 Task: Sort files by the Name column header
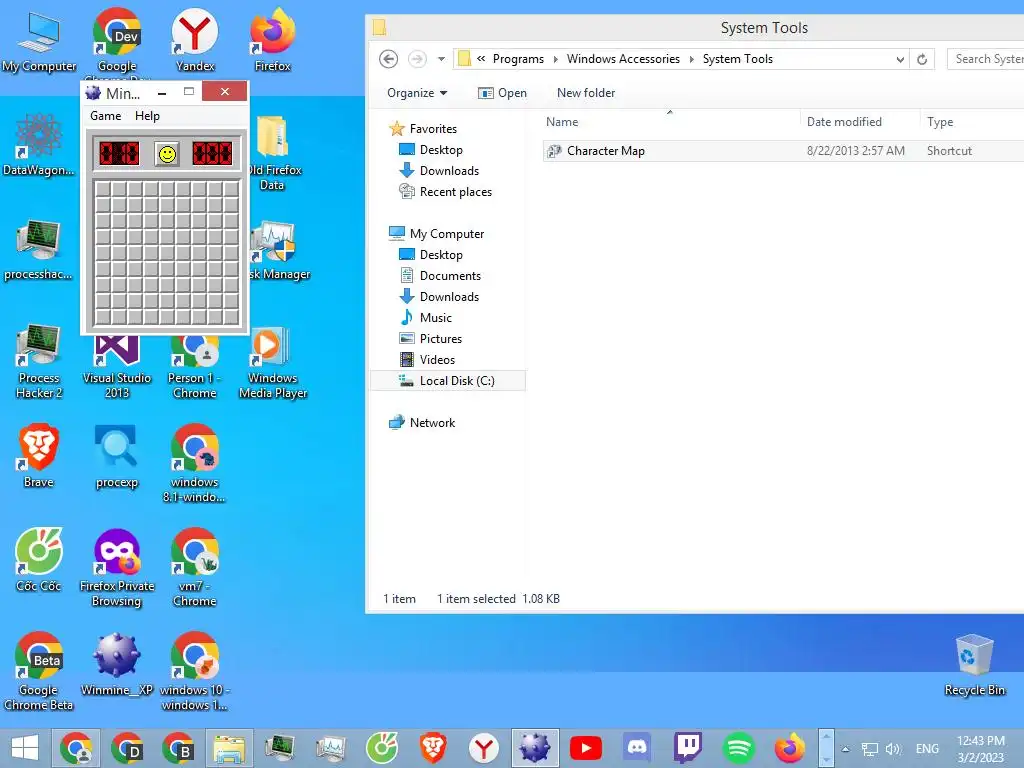(x=670, y=121)
